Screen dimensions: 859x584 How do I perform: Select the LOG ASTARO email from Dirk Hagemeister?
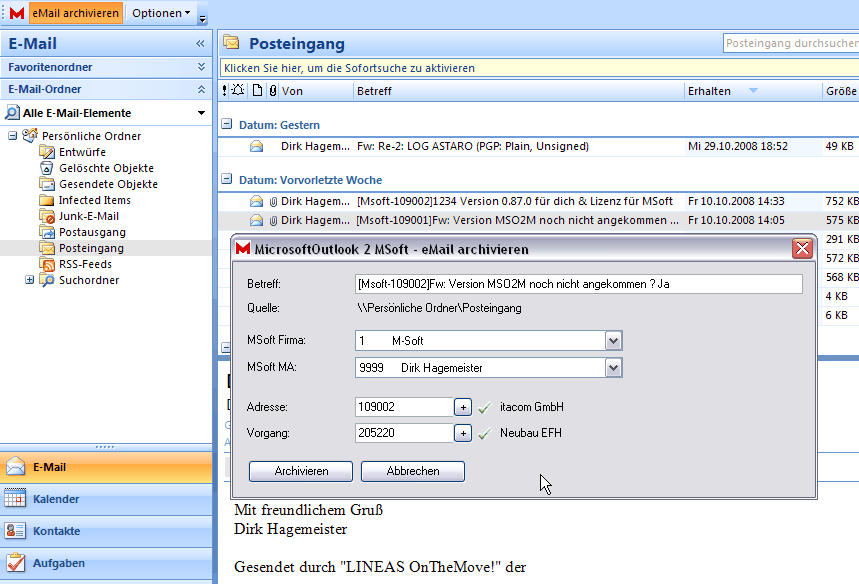tap(539, 146)
